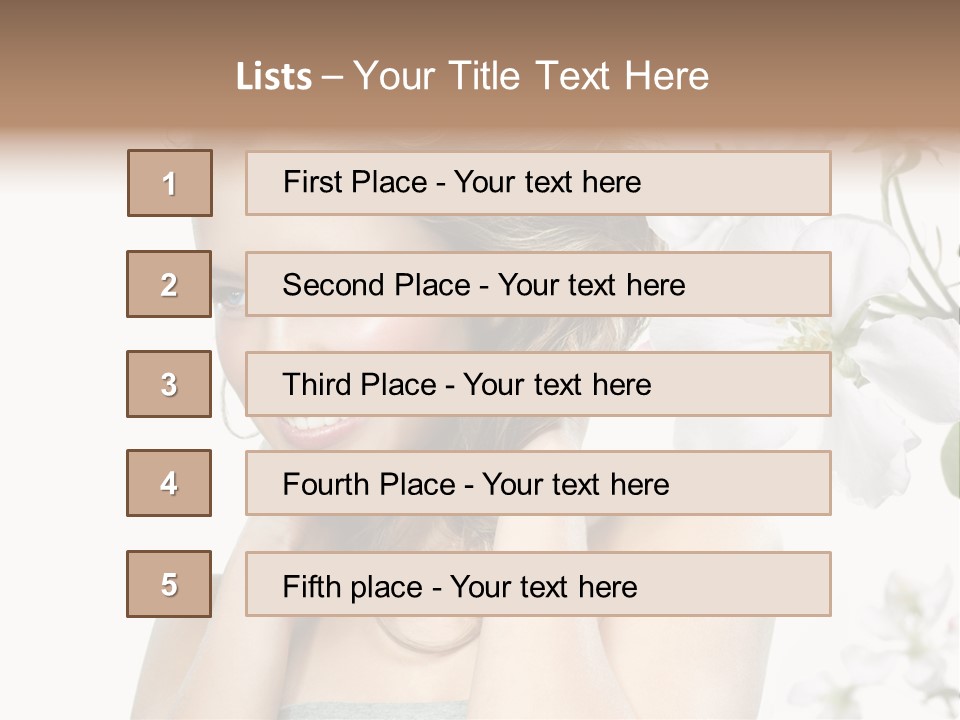The width and height of the screenshot is (960, 720).
Task: Click the First Place text bar
Action: click(x=538, y=183)
